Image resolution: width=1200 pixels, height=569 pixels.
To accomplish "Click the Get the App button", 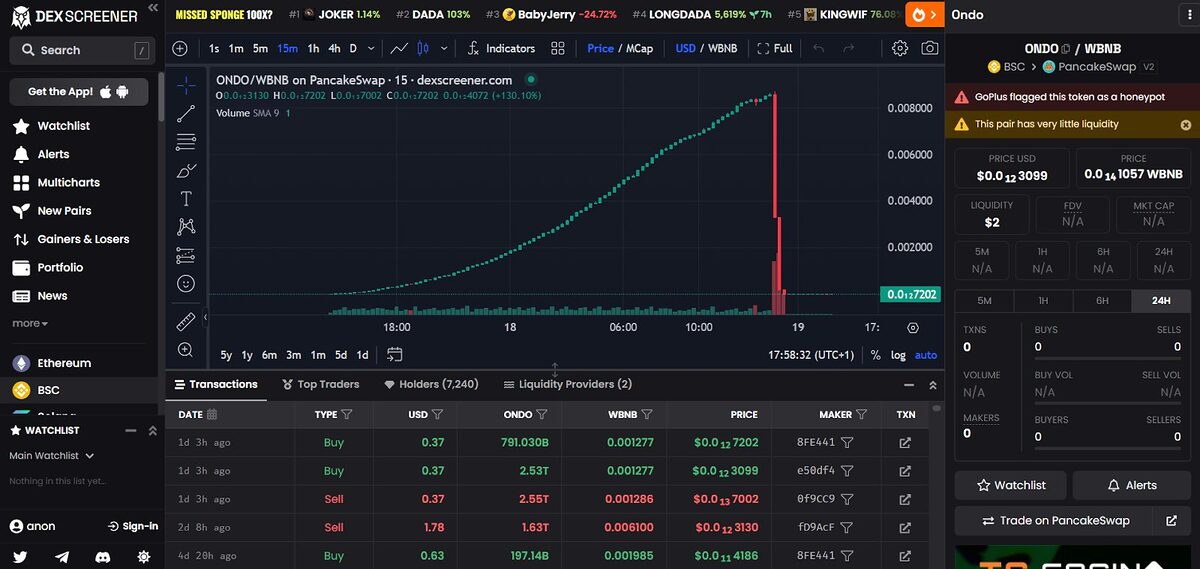I will pos(79,91).
